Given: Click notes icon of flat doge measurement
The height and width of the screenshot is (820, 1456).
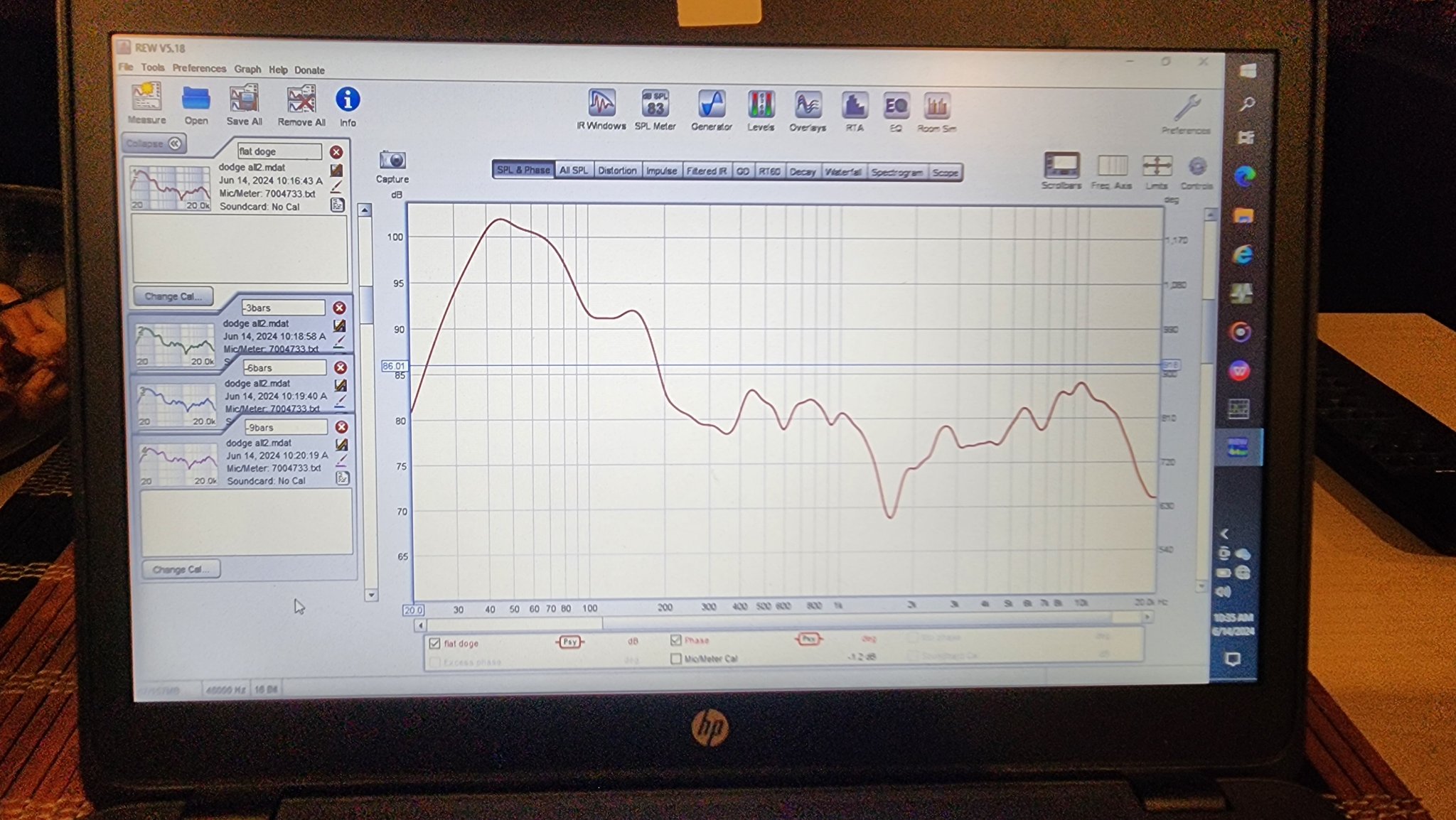Looking at the screenshot, I should point(337,205).
